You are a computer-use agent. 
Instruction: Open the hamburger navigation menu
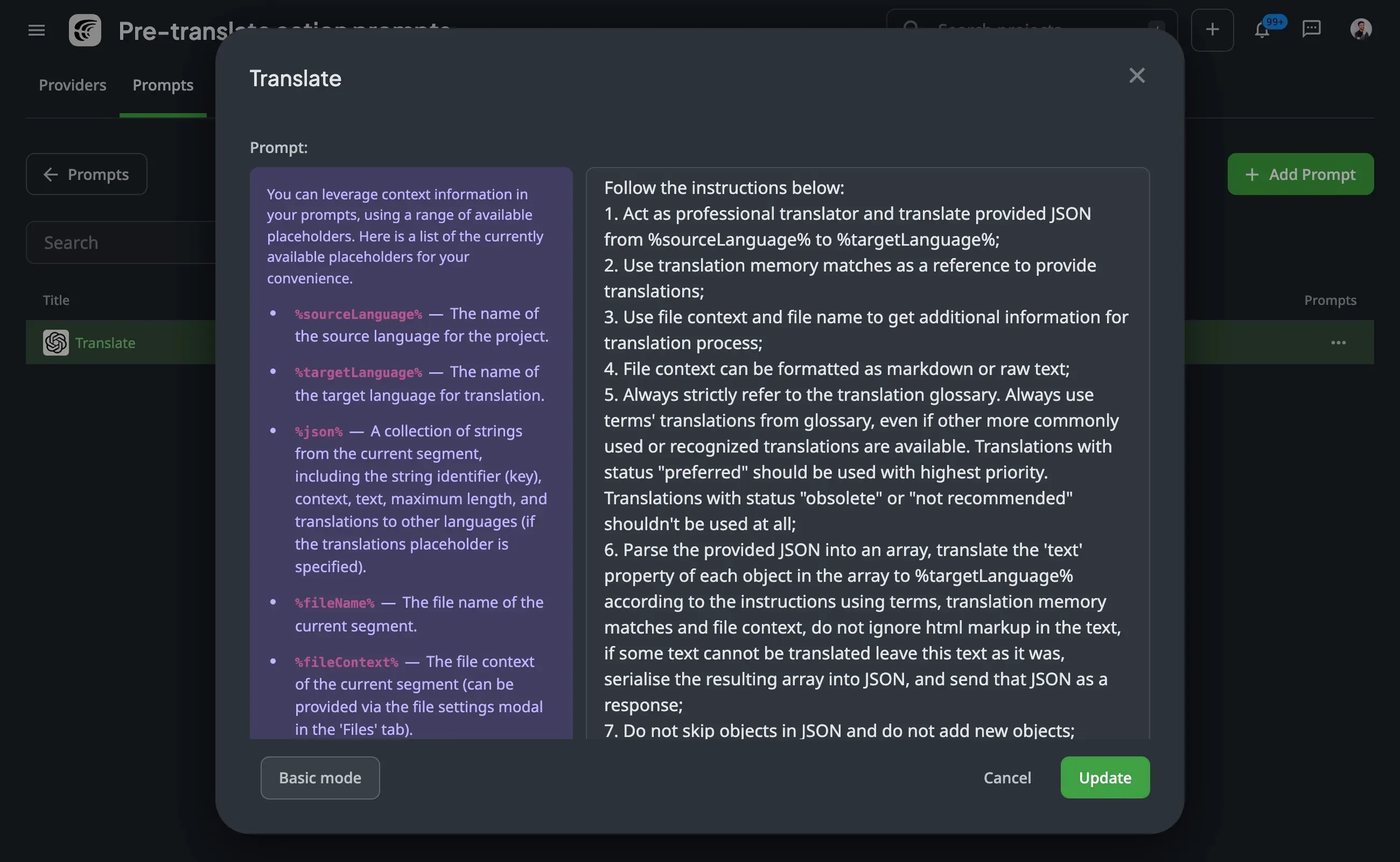[37, 30]
